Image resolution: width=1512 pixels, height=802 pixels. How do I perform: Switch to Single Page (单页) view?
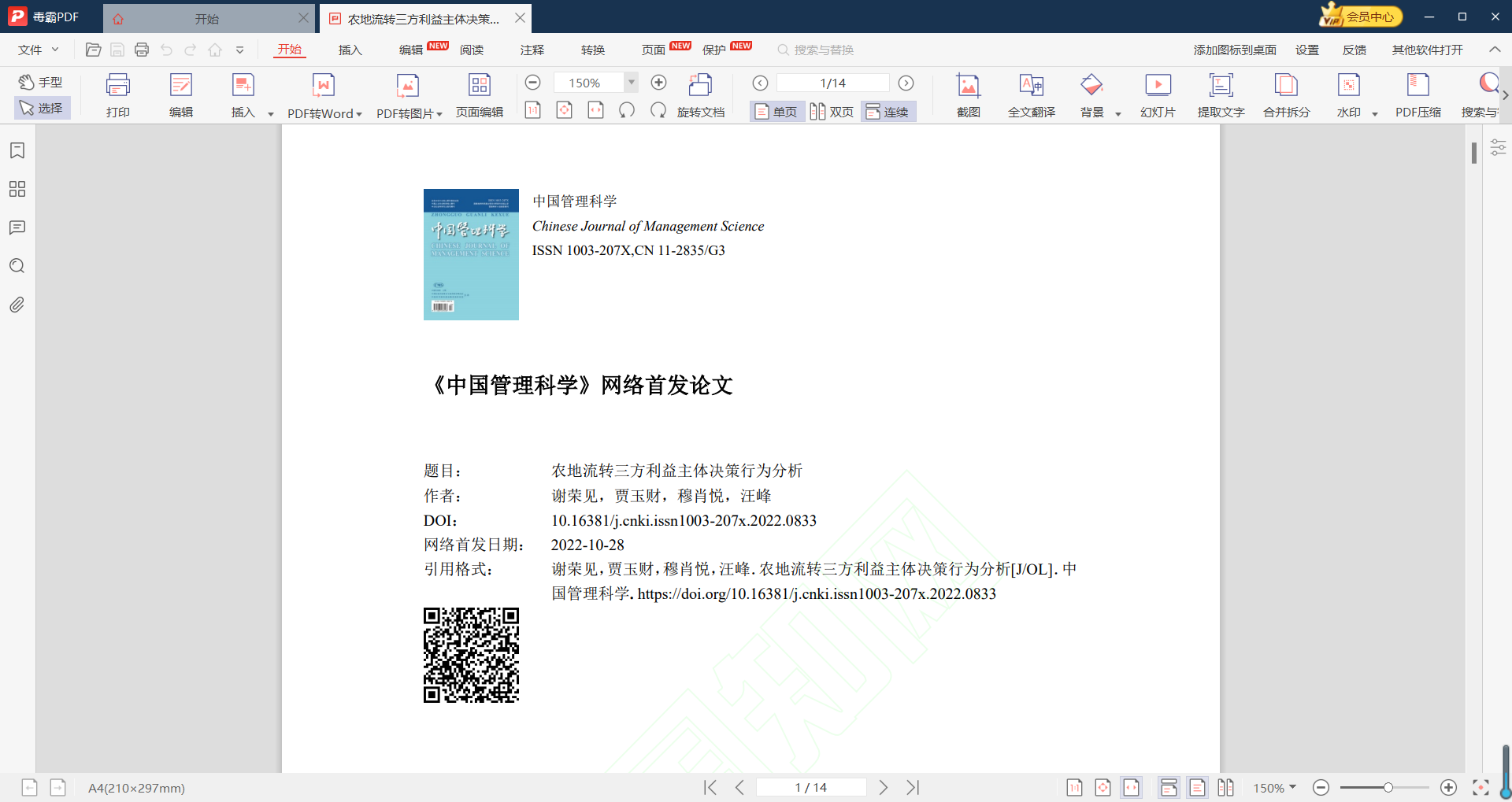(x=776, y=112)
